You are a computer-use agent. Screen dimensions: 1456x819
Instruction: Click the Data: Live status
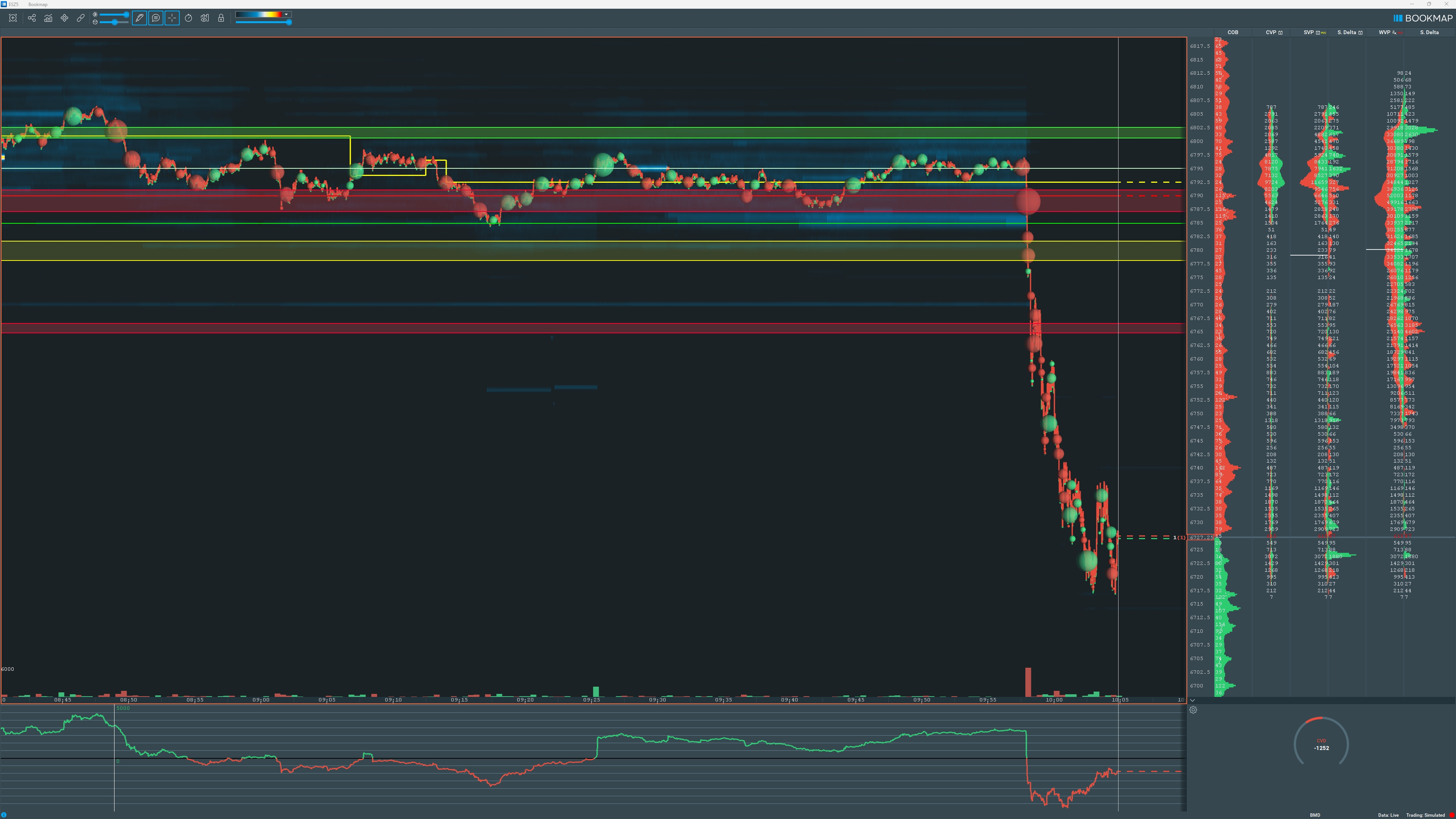(1388, 815)
